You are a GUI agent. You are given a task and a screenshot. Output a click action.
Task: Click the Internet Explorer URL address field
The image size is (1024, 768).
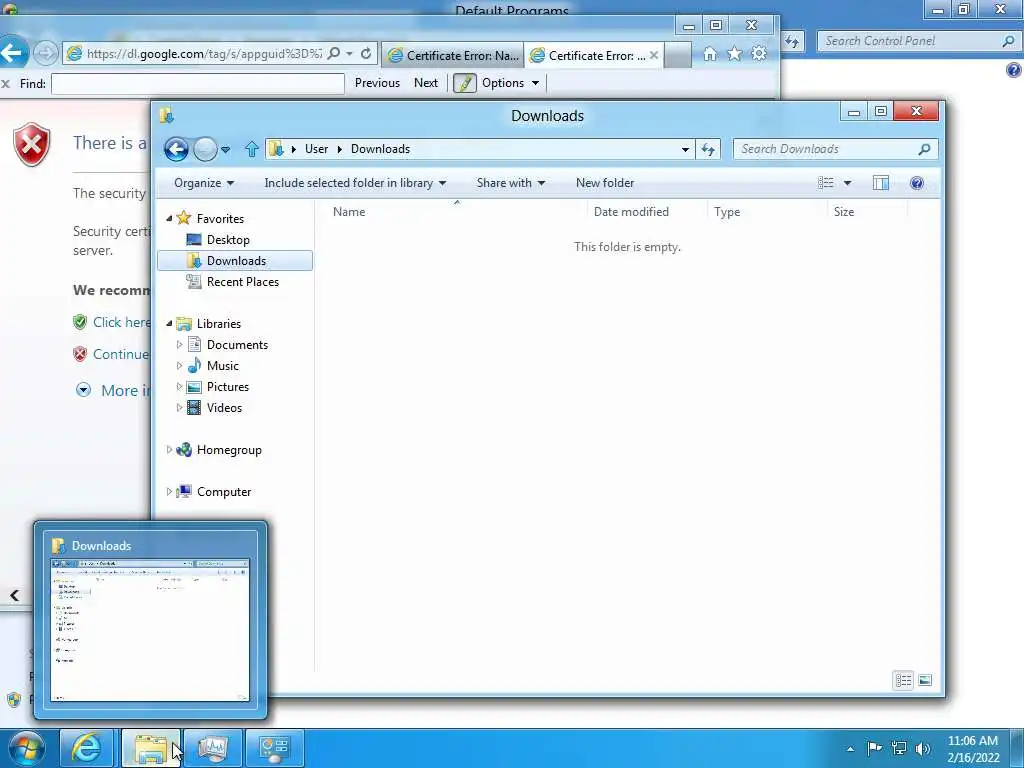(202, 54)
